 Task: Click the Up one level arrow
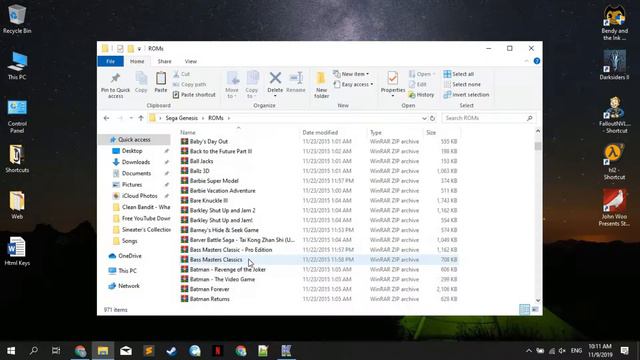tap(141, 118)
